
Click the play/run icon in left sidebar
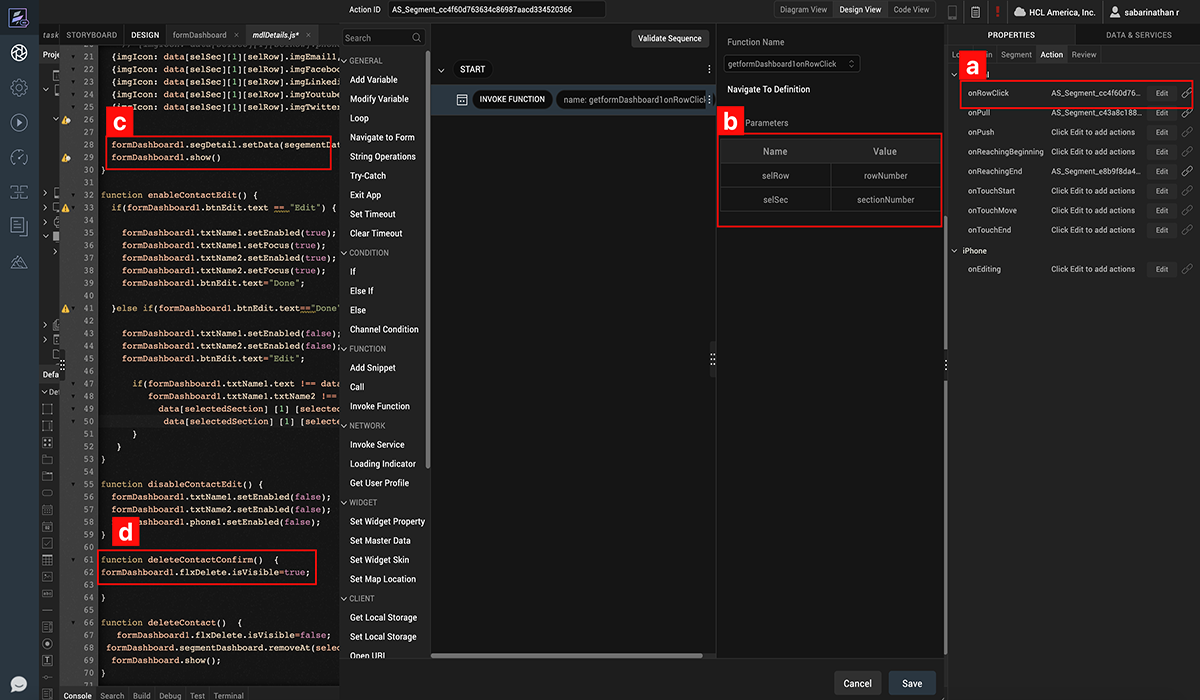click(19, 122)
